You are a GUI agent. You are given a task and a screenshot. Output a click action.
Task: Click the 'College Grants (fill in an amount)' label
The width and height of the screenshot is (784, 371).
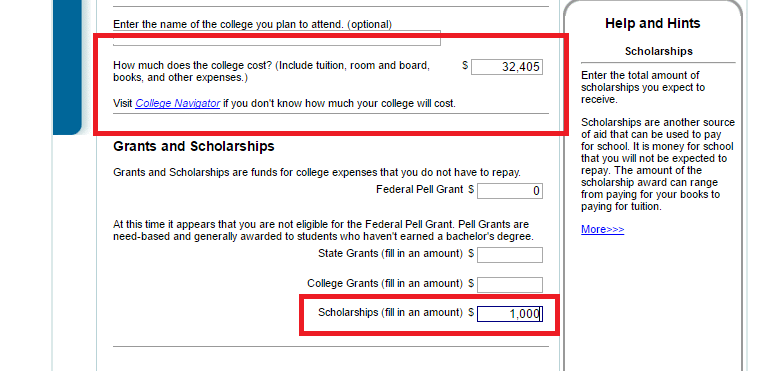click(x=384, y=284)
